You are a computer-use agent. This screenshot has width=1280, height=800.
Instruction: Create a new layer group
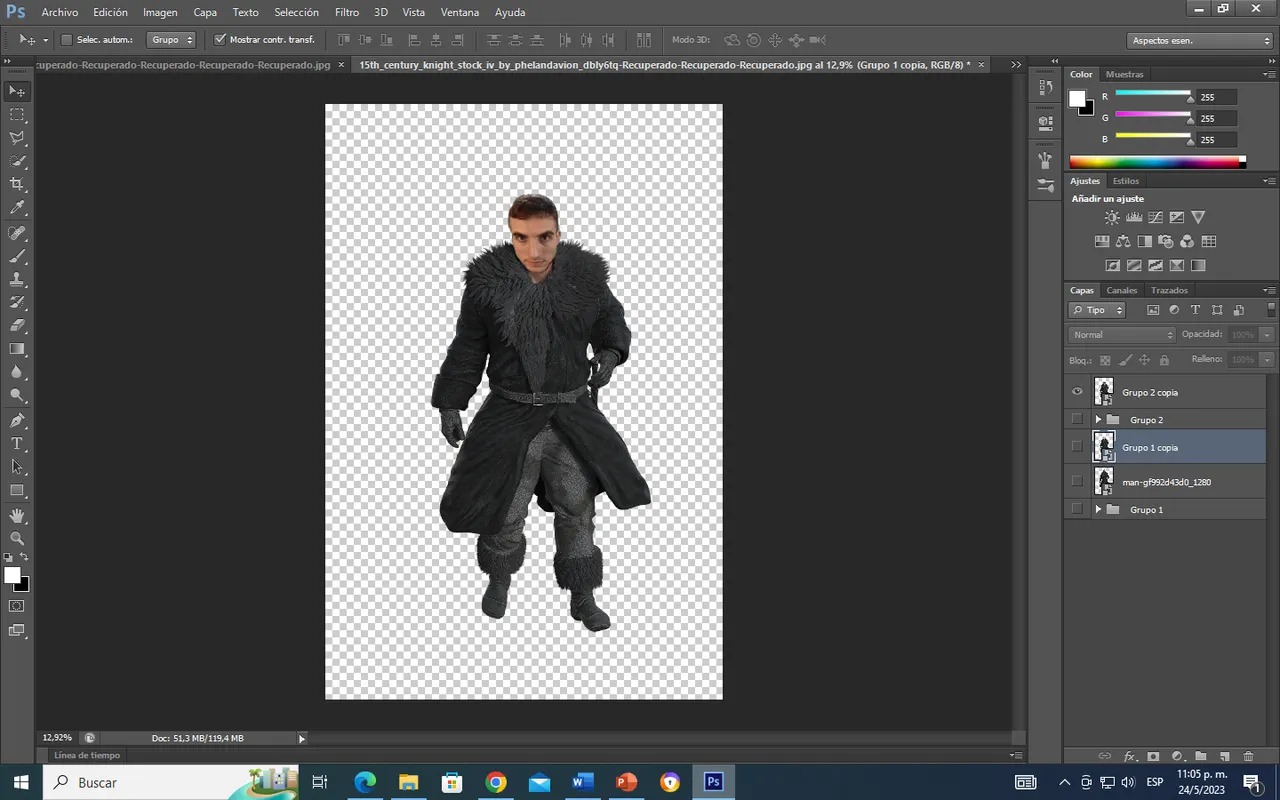(1201, 757)
